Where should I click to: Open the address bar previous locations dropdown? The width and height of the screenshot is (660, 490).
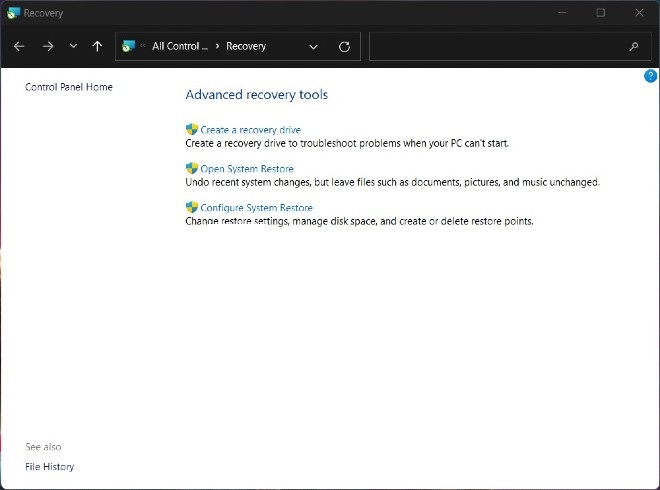314,46
